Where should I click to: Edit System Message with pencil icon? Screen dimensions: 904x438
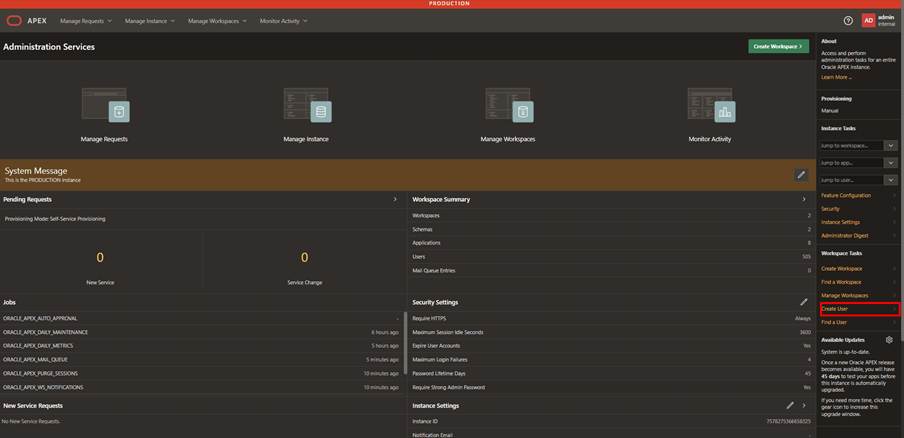801,175
